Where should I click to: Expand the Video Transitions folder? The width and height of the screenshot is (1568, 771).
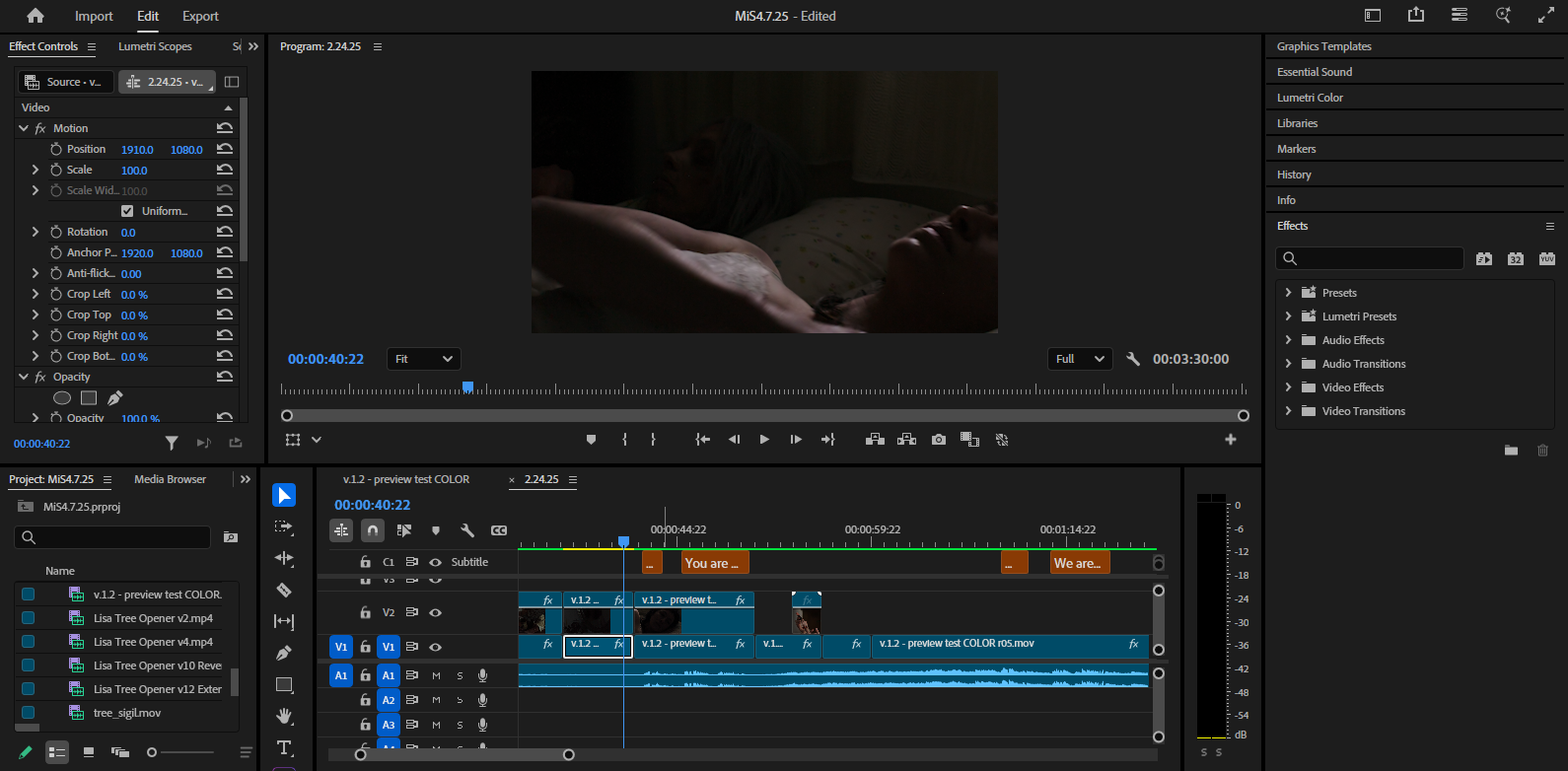tap(1288, 411)
